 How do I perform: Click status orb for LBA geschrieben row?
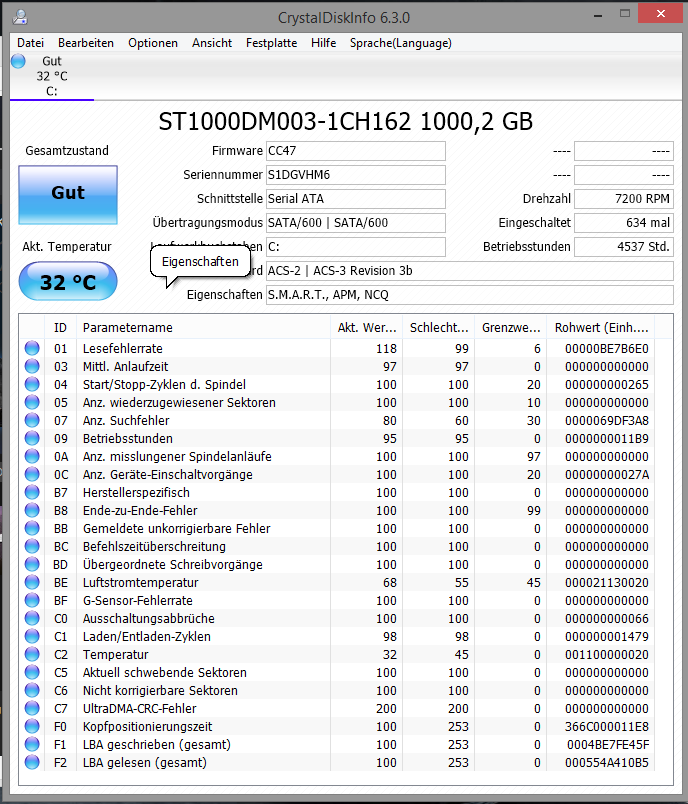tap(32, 744)
